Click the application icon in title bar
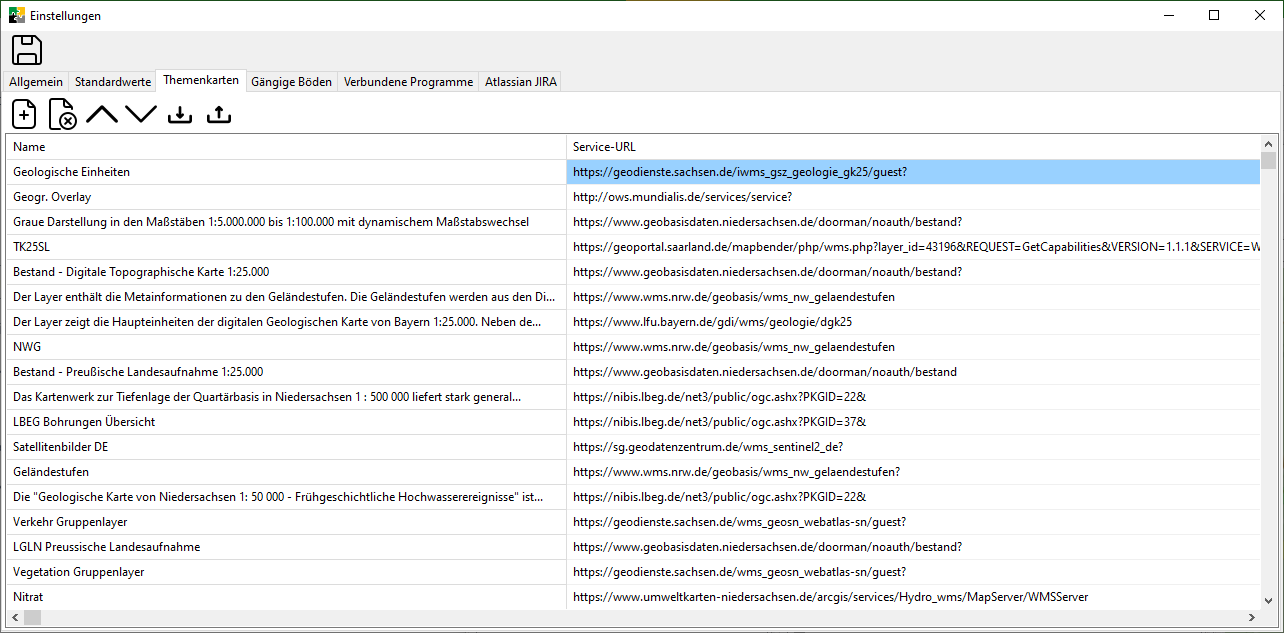This screenshot has width=1284, height=633. pos(16,15)
